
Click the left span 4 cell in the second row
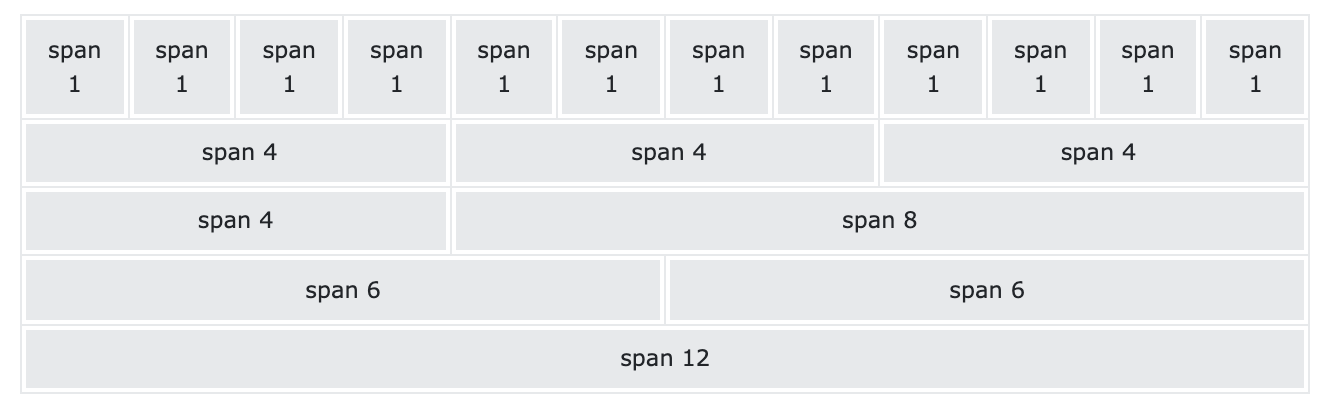pyautogui.click(x=236, y=153)
